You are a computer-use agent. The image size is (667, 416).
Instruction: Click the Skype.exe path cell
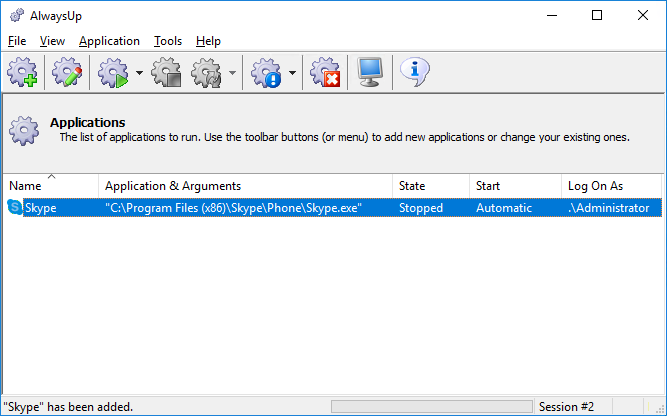(x=234, y=208)
